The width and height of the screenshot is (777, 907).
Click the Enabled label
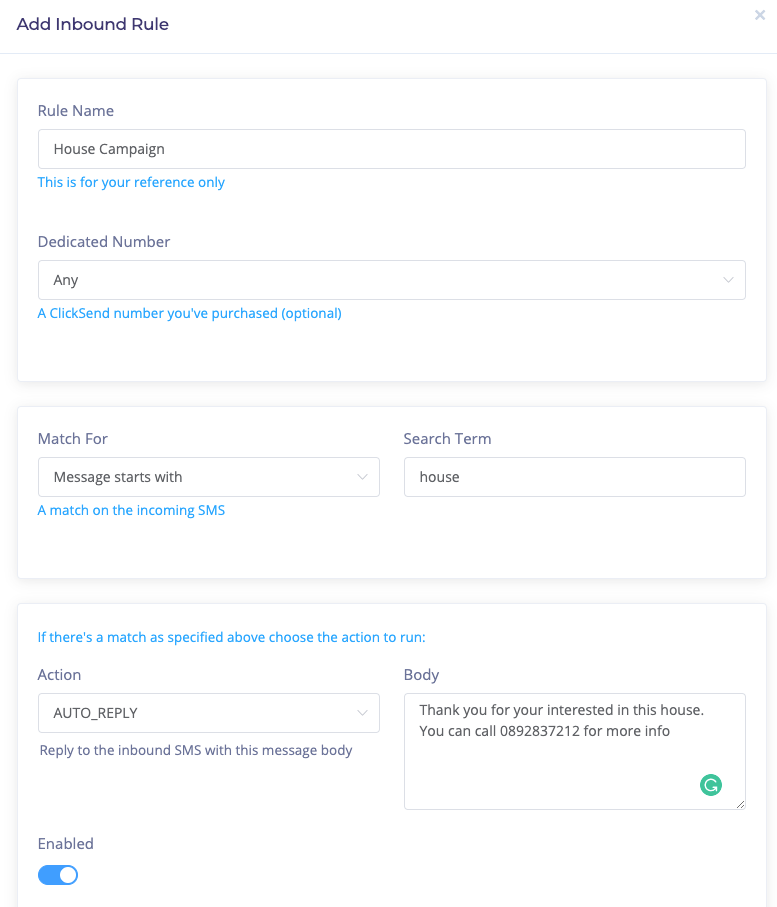tap(65, 843)
